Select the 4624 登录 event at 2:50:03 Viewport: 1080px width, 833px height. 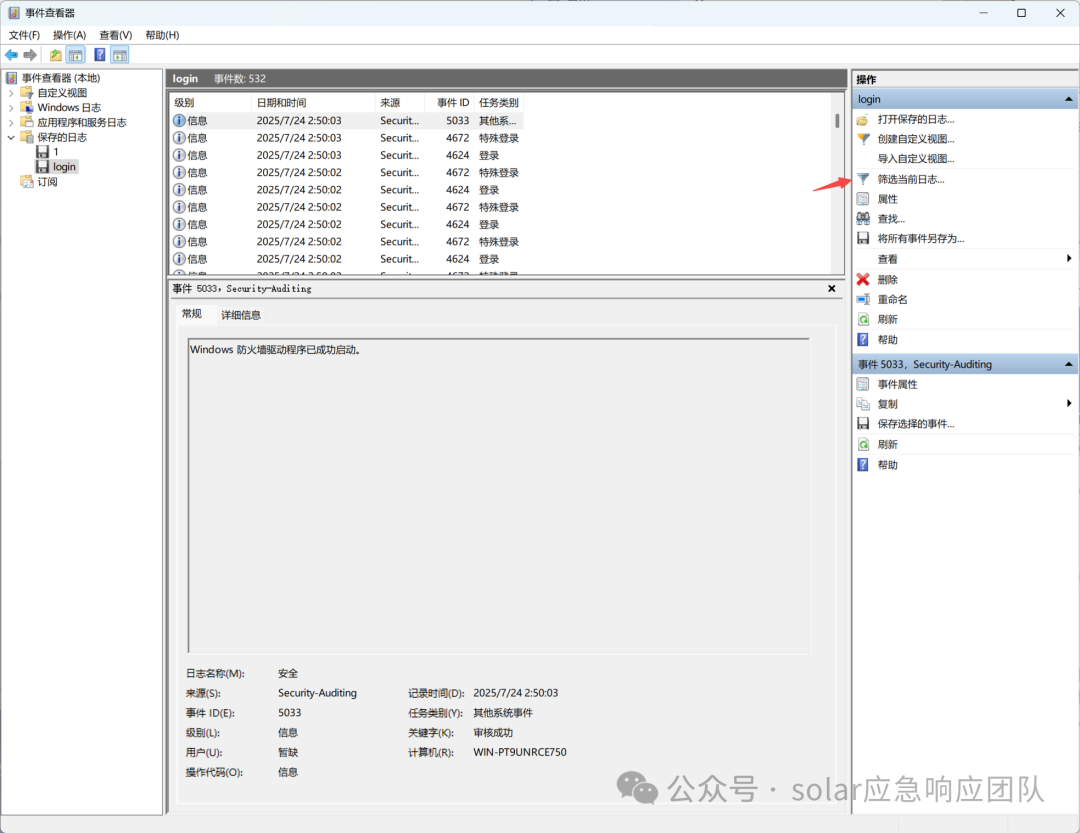[x=346, y=155]
